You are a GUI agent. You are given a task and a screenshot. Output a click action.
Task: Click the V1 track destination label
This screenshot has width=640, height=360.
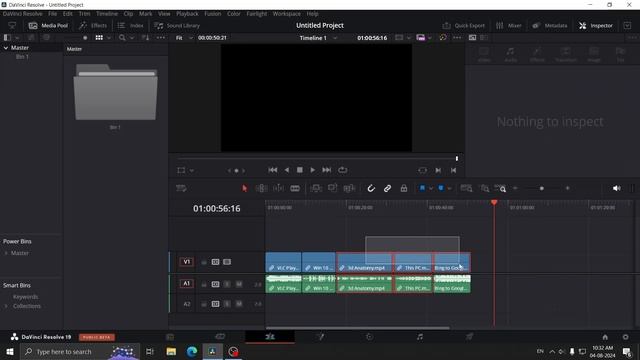coord(187,262)
